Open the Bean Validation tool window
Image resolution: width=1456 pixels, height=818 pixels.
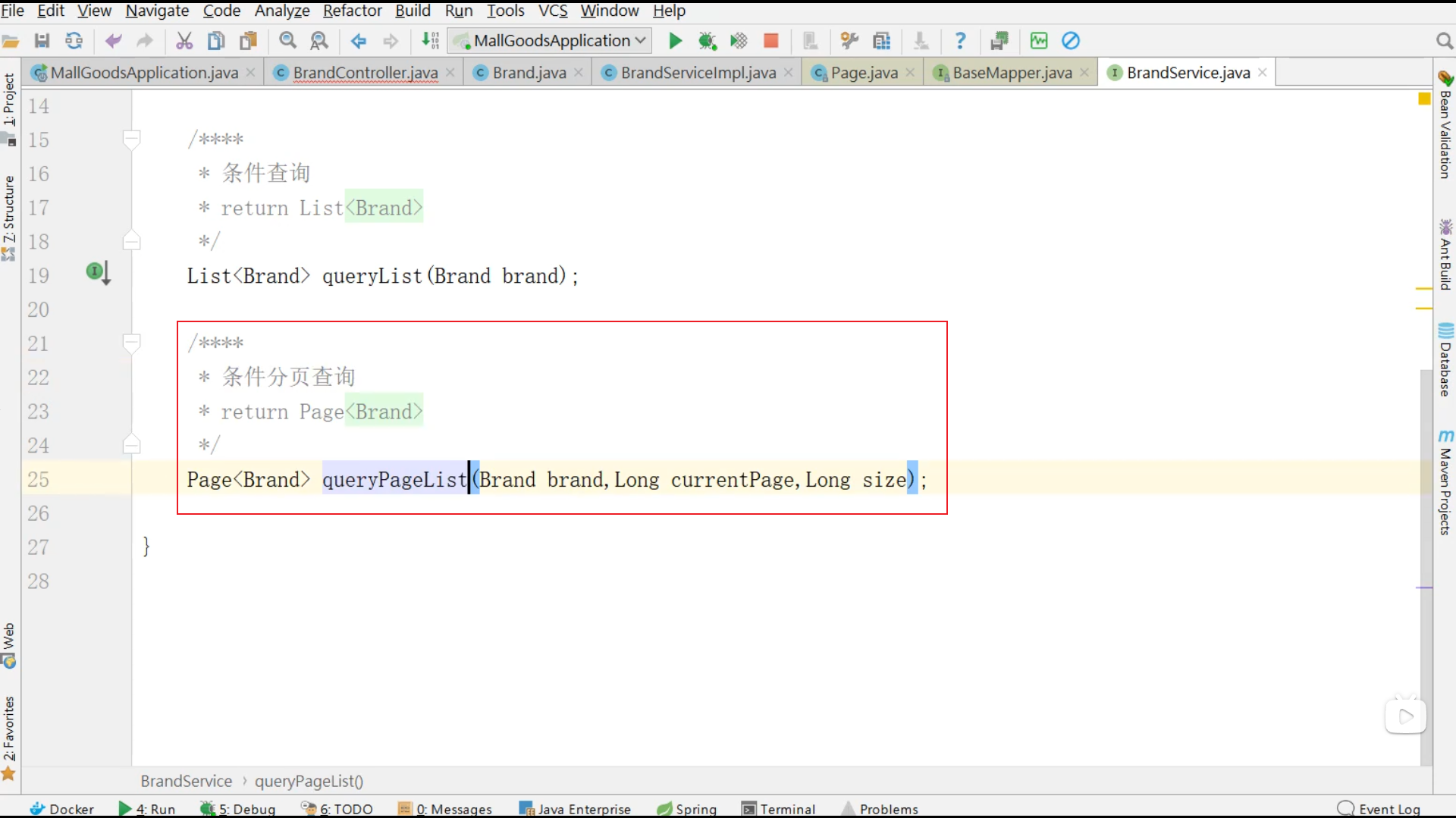pyautogui.click(x=1445, y=124)
